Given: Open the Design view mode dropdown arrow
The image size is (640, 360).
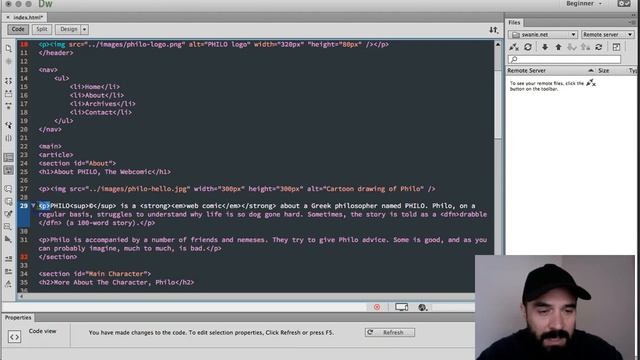Looking at the screenshot, I should pyautogui.click(x=84, y=29).
